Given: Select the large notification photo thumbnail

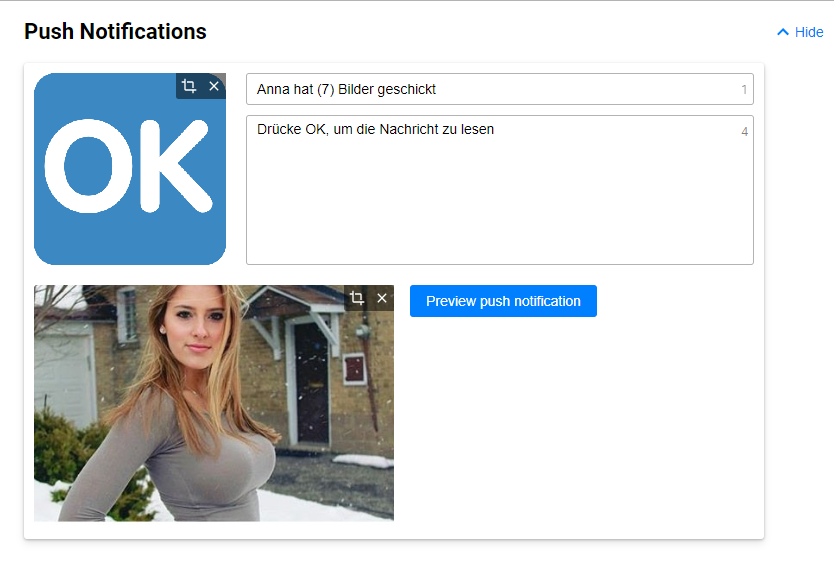Looking at the screenshot, I should [x=214, y=403].
